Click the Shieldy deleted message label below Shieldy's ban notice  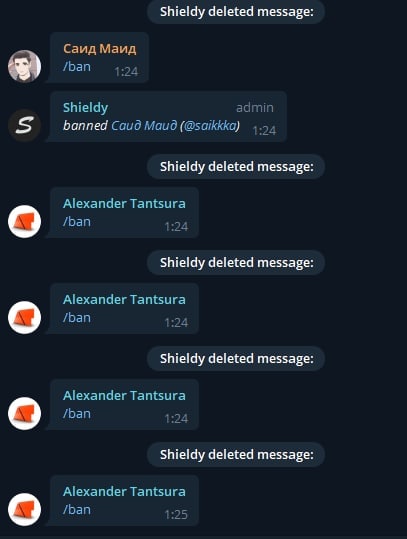(x=236, y=167)
